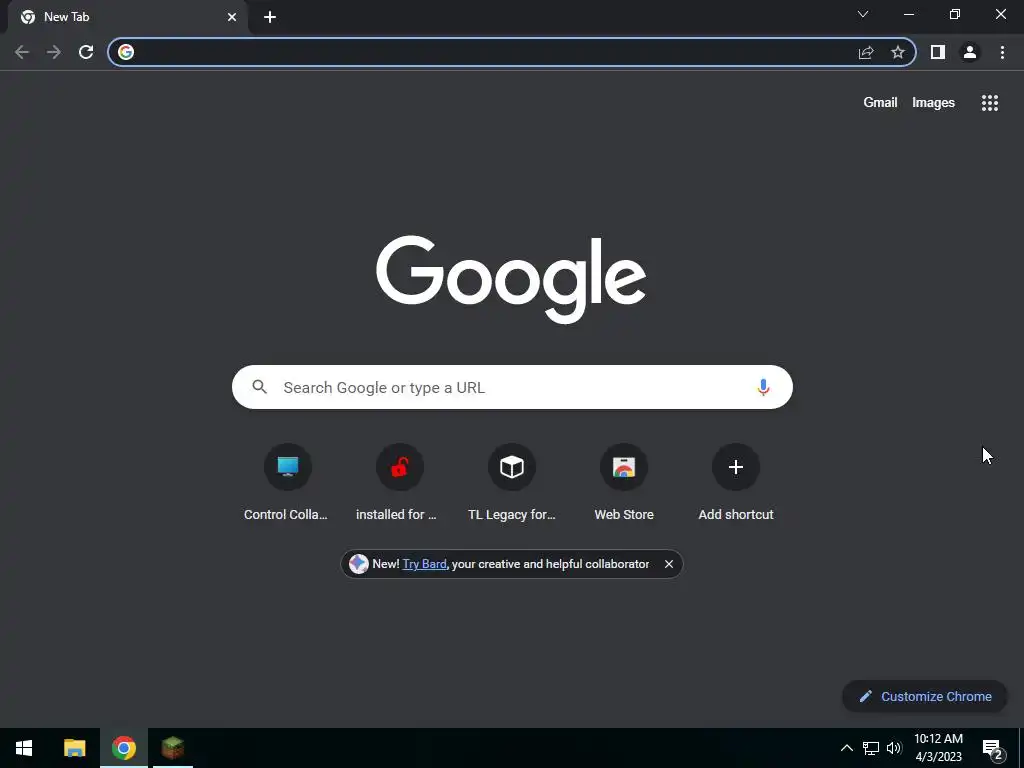Open Google Images link
Screen dimensions: 1024x768
pyautogui.click(x=933, y=103)
